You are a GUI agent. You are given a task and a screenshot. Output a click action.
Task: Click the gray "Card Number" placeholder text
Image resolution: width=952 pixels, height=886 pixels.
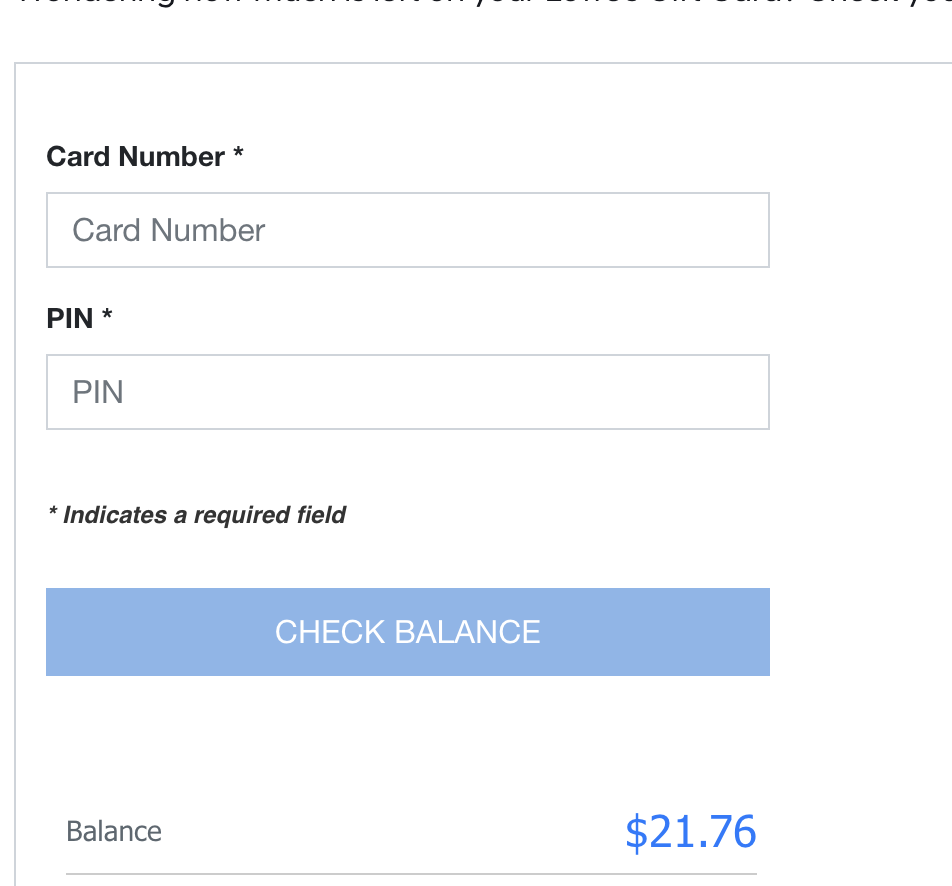tap(169, 231)
